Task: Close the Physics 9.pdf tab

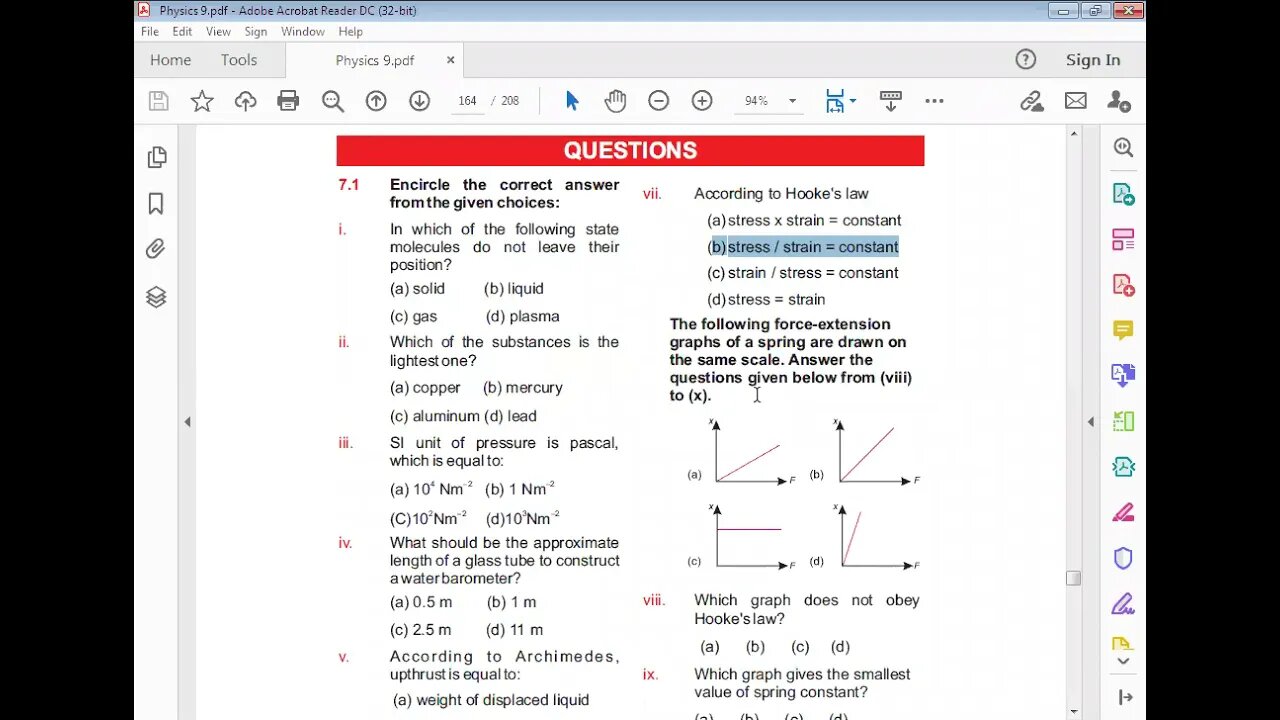Action: tap(450, 60)
